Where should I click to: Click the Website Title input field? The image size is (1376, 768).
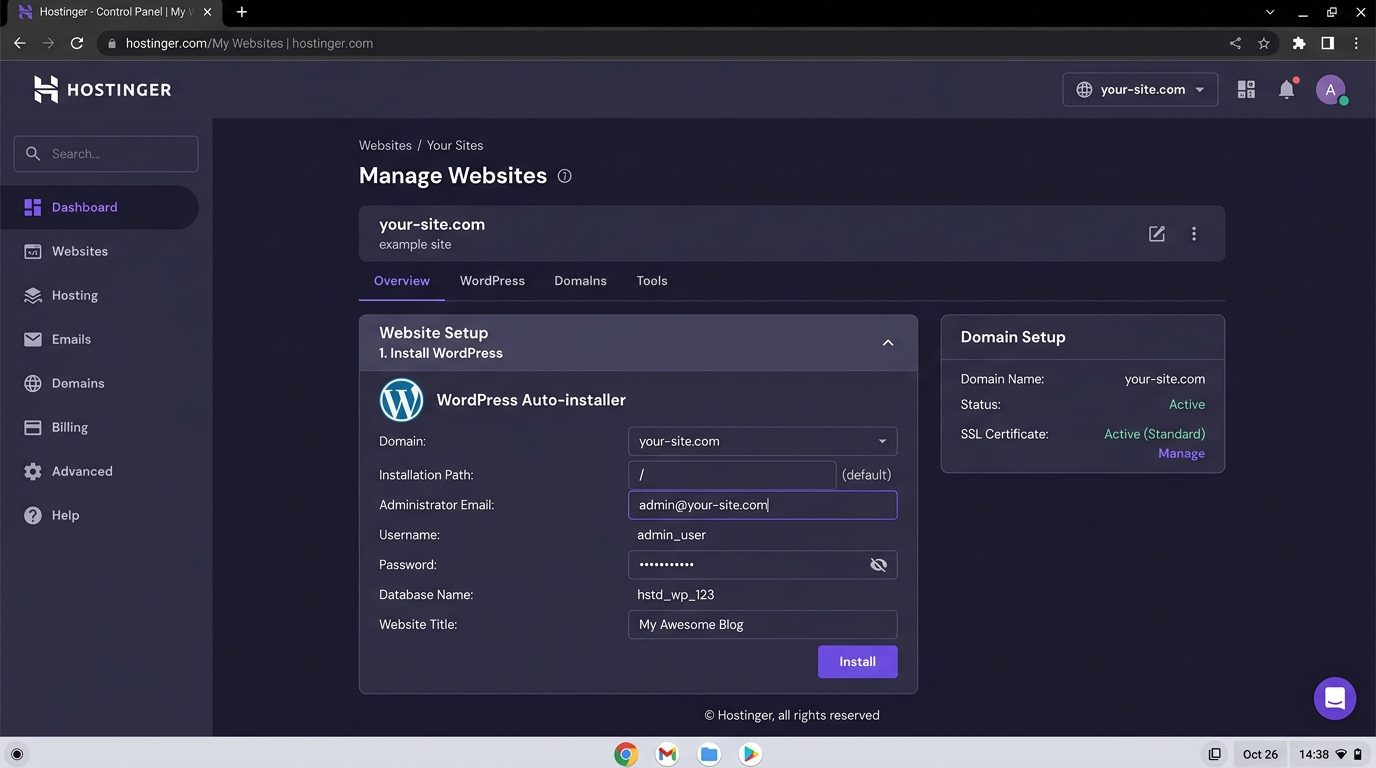762,625
